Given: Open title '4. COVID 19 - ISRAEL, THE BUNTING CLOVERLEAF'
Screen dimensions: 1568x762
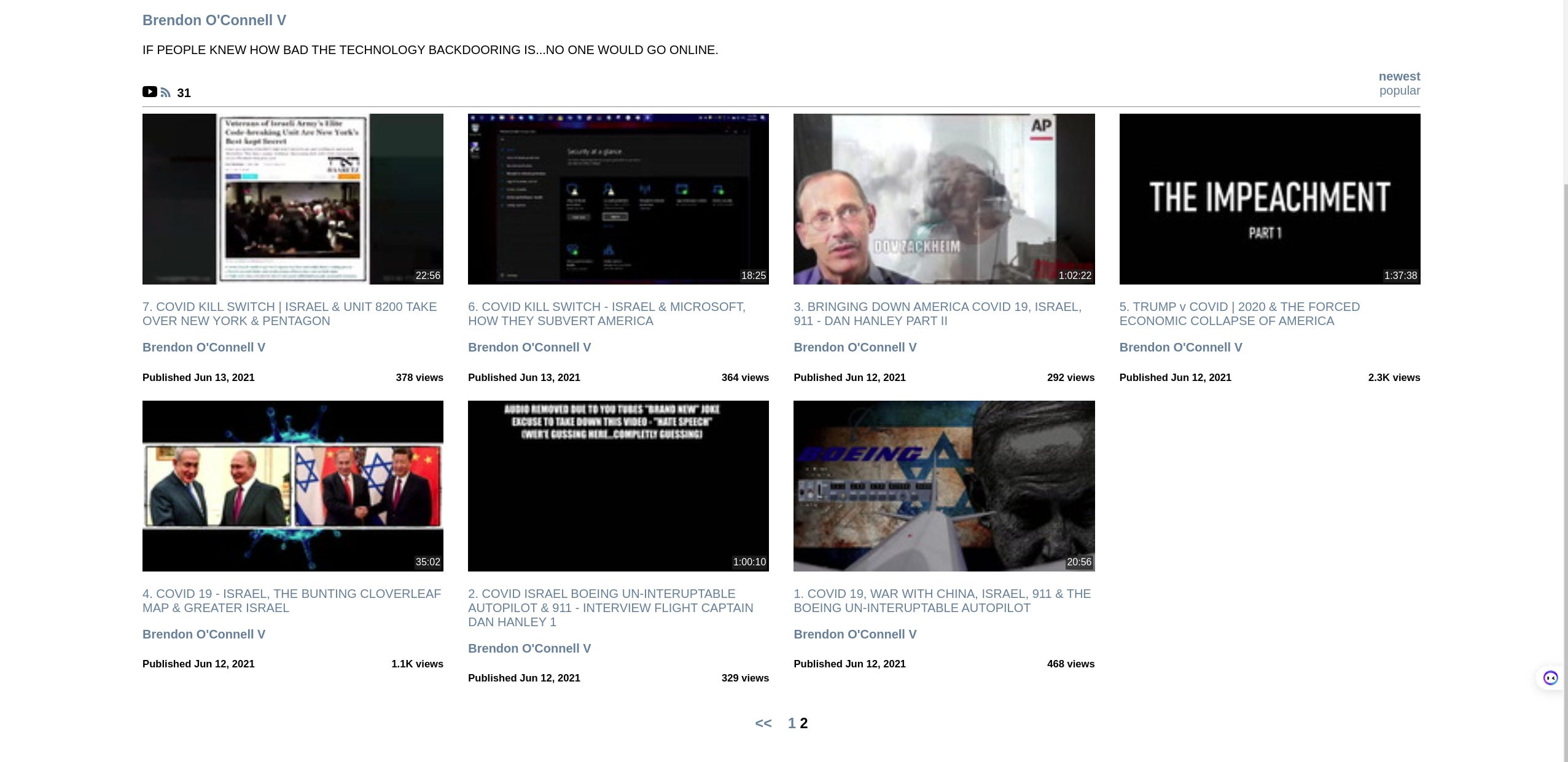Looking at the screenshot, I should click(x=292, y=600).
